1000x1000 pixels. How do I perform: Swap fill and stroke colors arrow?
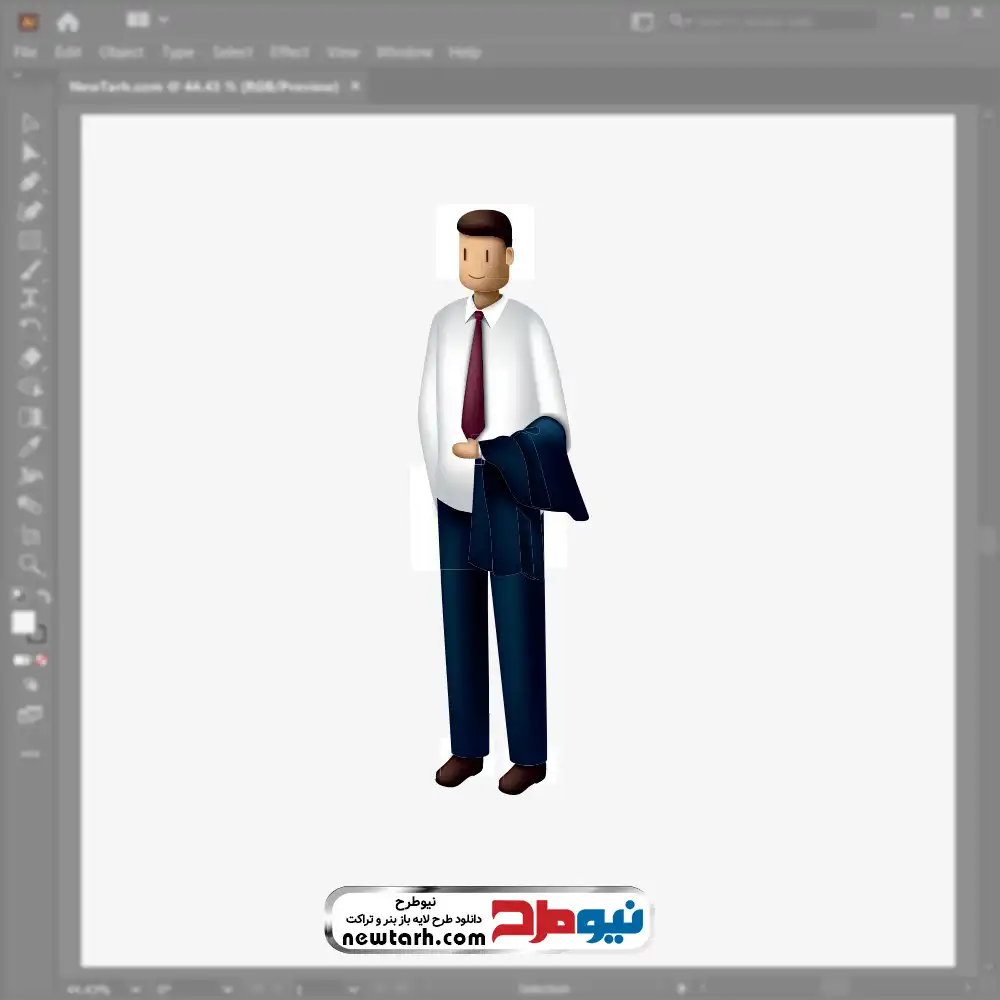click(43, 596)
